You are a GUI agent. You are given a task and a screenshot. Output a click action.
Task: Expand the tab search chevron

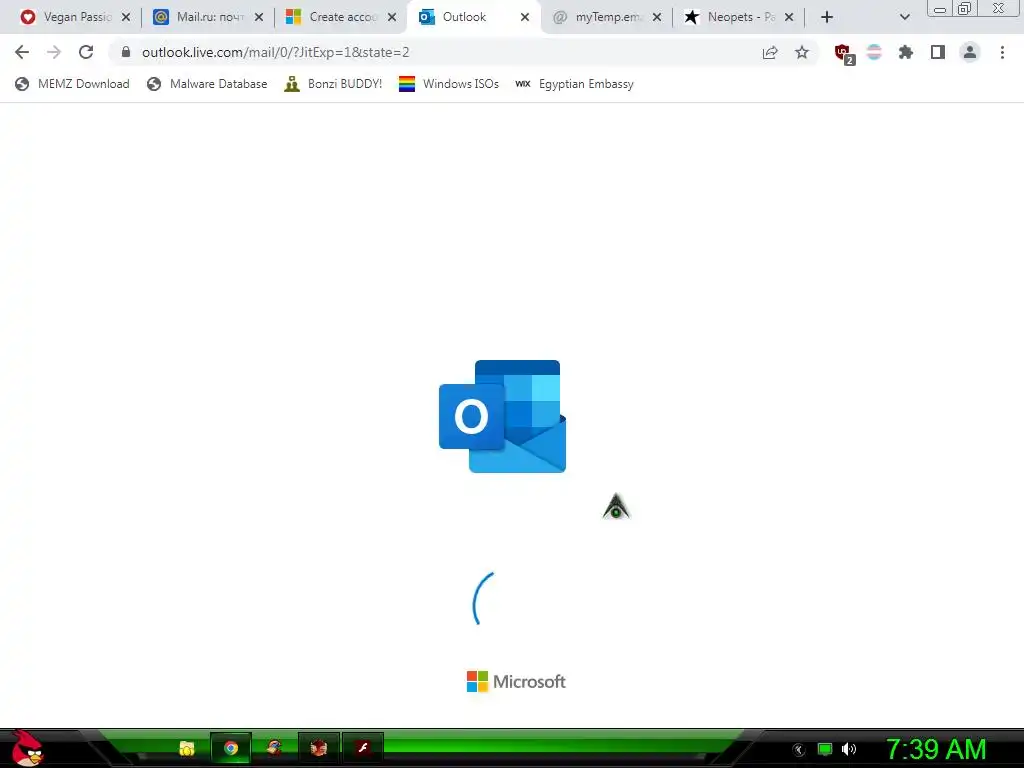point(904,17)
